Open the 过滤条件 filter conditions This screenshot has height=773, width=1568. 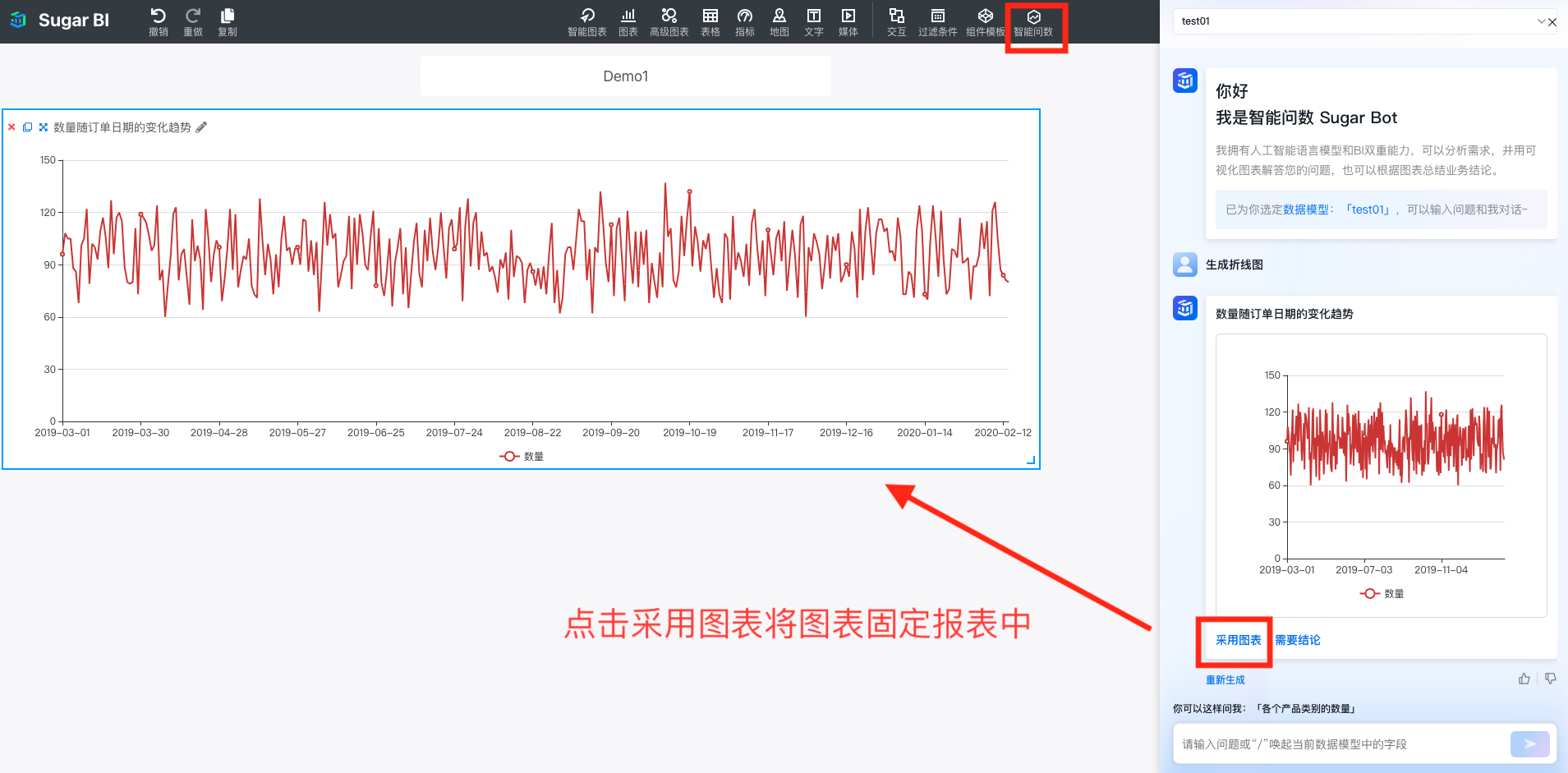938,22
